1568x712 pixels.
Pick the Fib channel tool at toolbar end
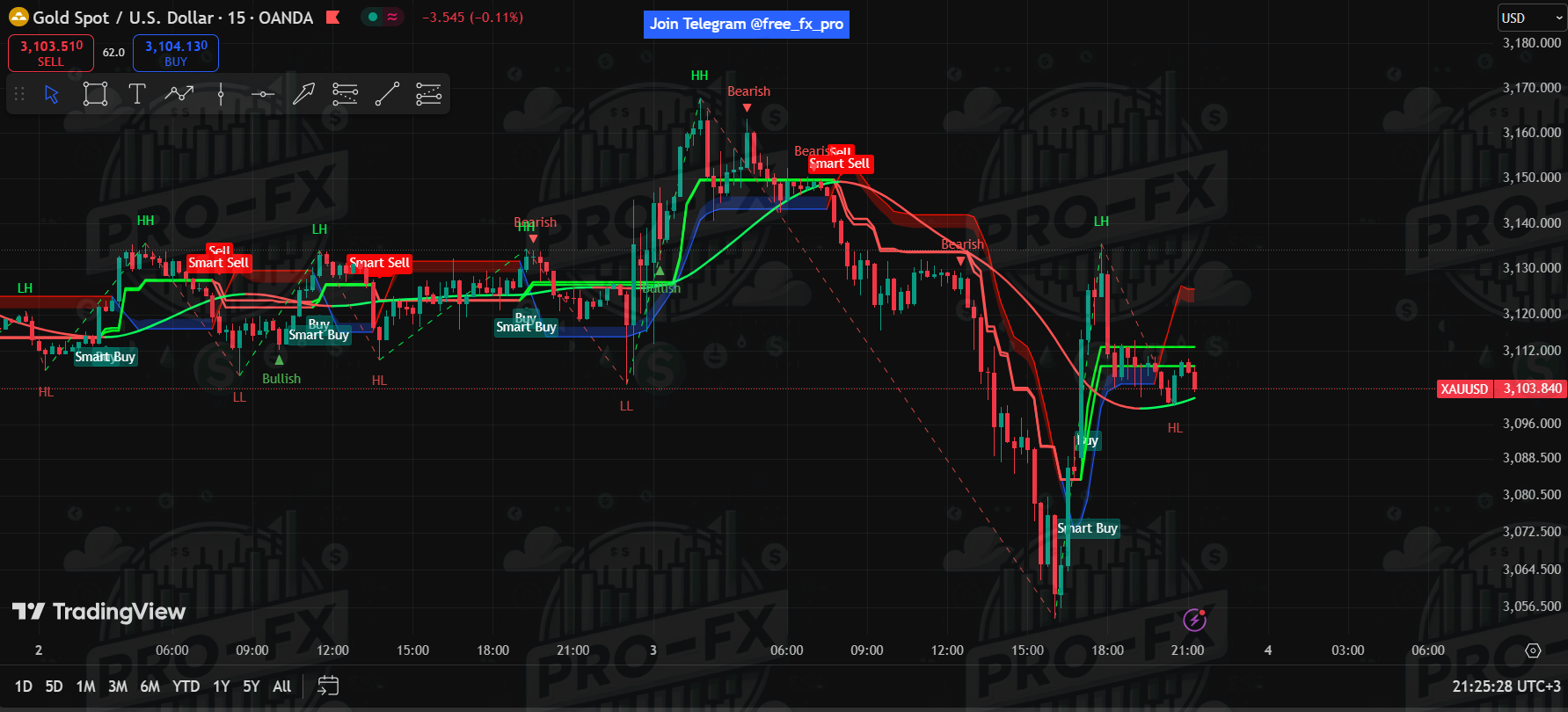tap(428, 94)
